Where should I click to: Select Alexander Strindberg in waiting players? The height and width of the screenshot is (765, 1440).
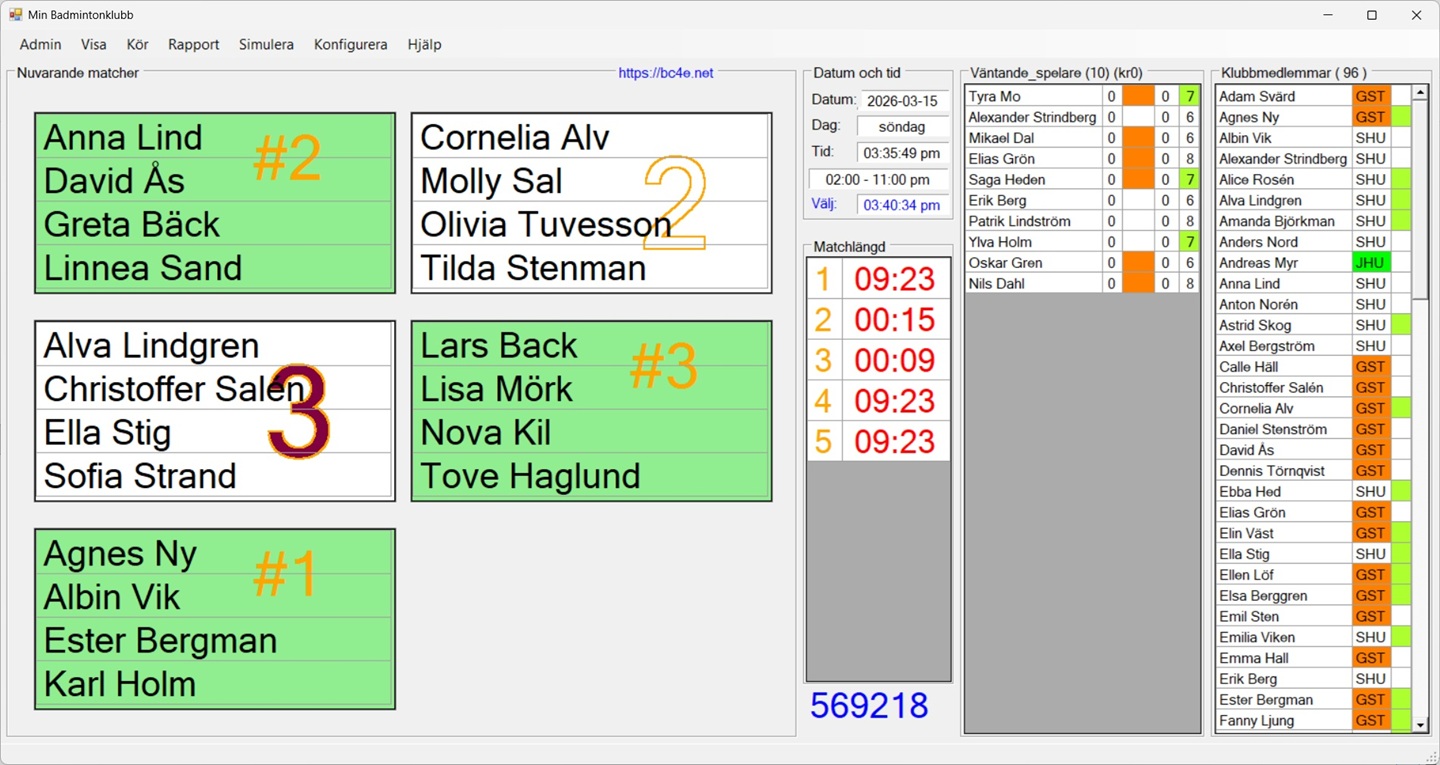1033,117
